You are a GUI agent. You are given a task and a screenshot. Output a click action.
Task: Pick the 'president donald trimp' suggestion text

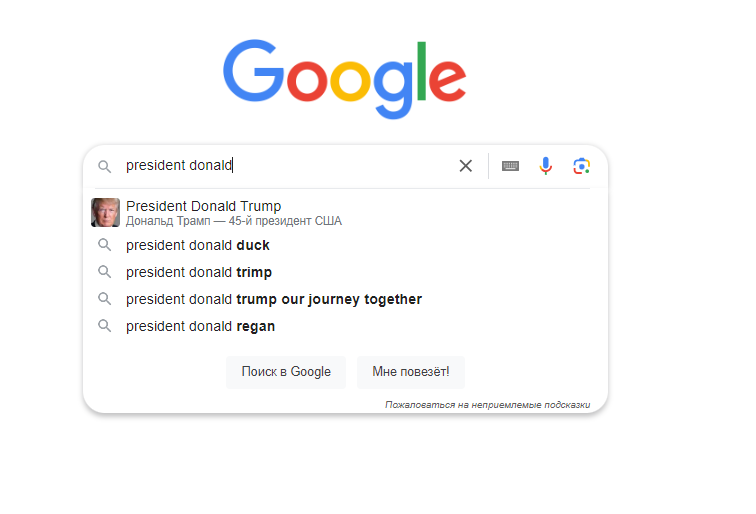(x=199, y=272)
